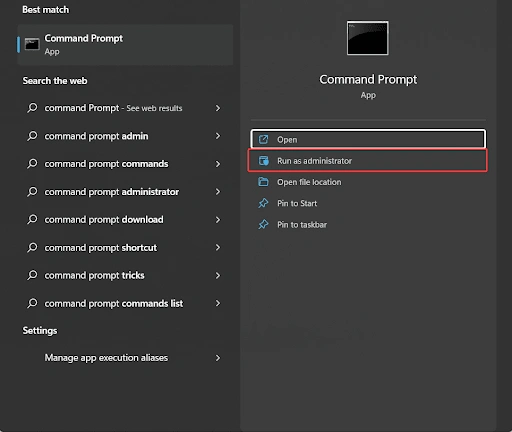Click the Pin to Start pin icon
Screen dimensions: 512x432
(x=263, y=203)
